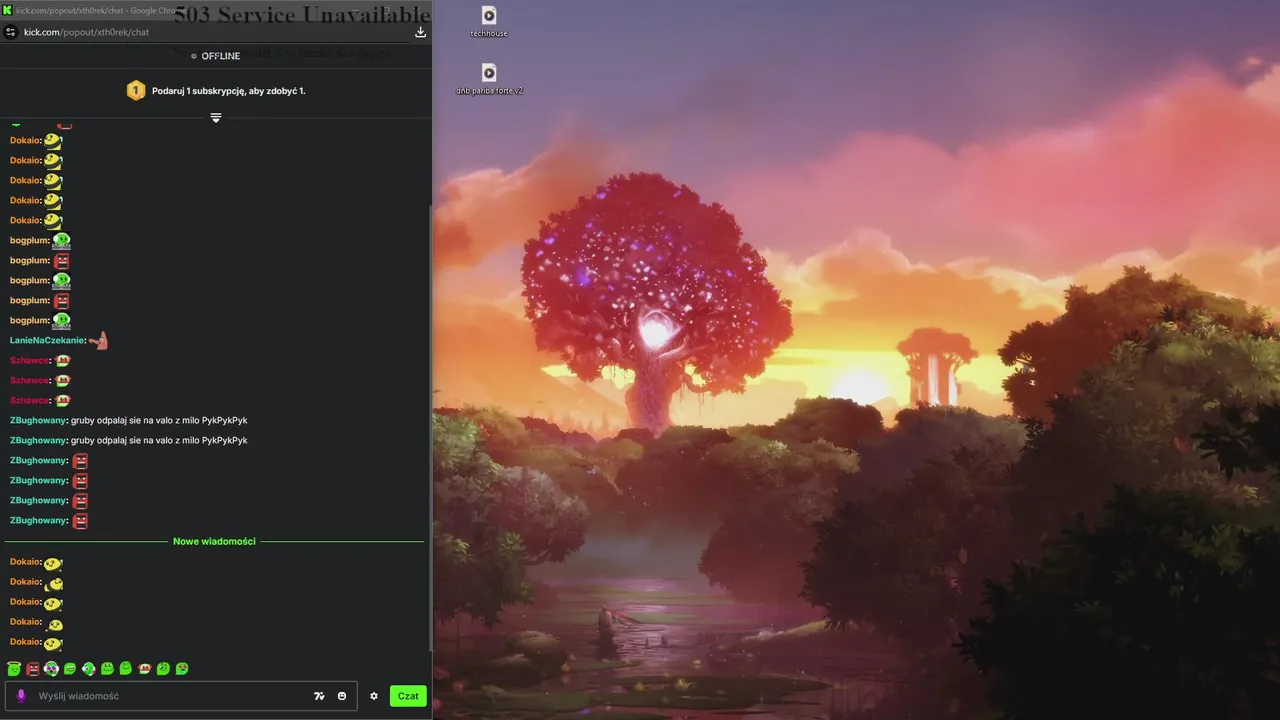Click the gold hexagon badge numbered 1
Screen dimensions: 1280x720
pyautogui.click(x=136, y=90)
